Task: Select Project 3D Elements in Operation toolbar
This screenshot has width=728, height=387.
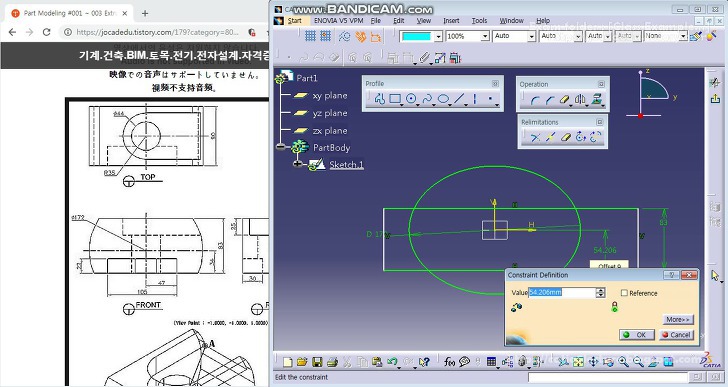Action: [x=597, y=100]
